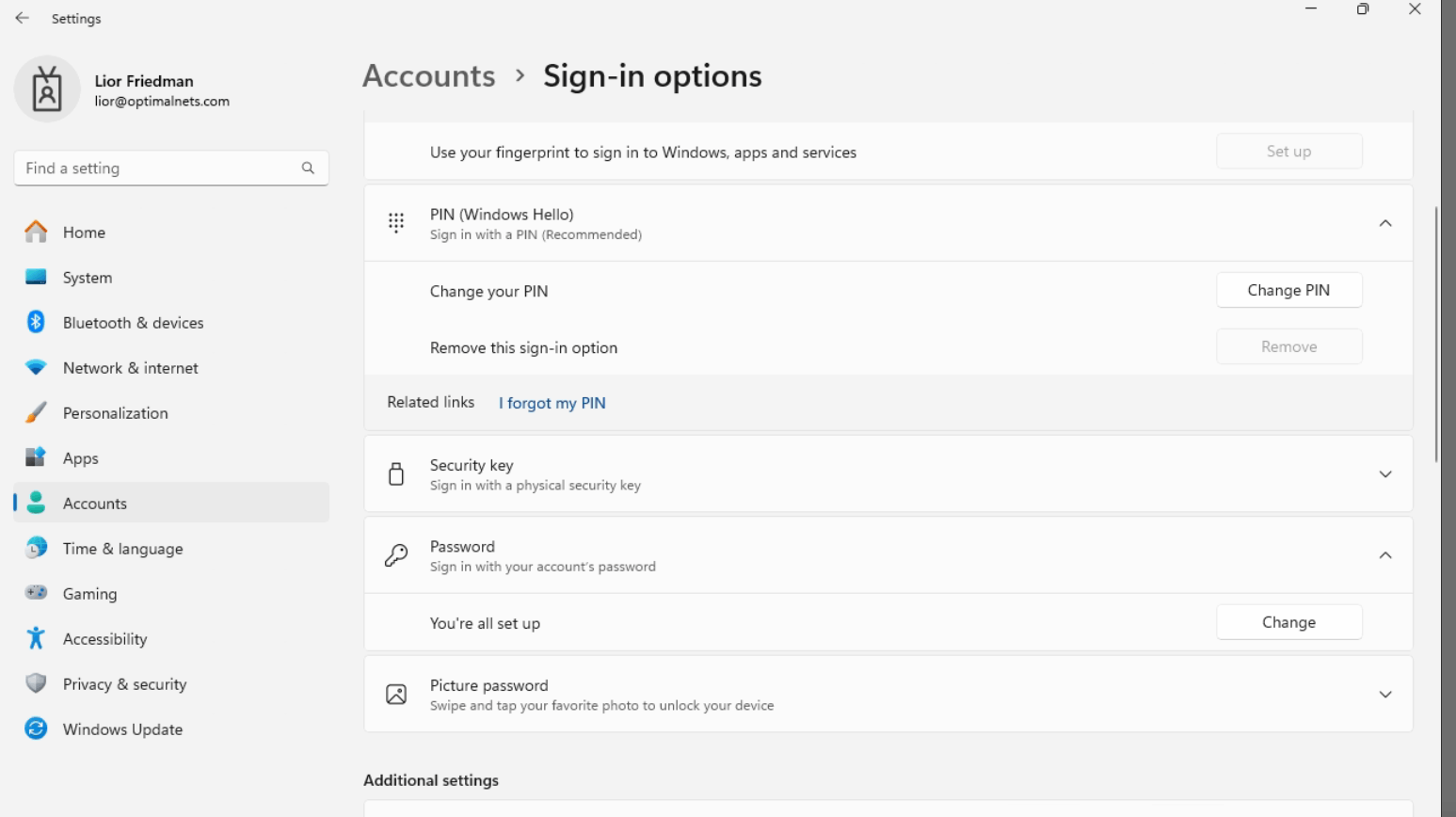Open Apps settings label
This screenshot has height=817, width=1456.
[81, 458]
